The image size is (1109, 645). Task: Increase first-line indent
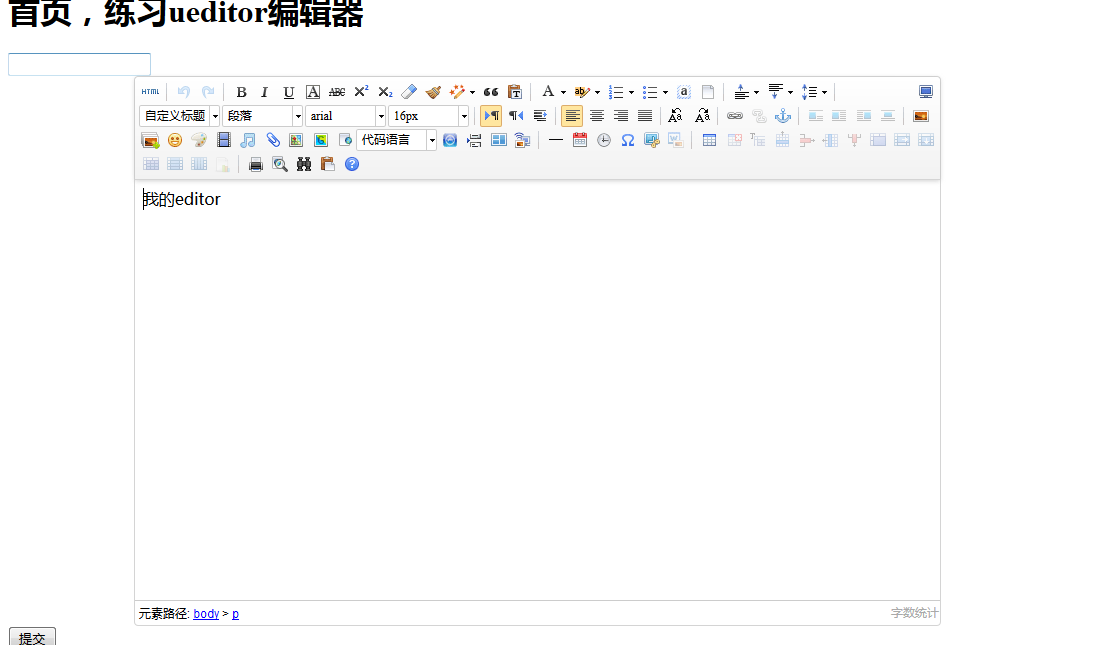click(x=540, y=116)
